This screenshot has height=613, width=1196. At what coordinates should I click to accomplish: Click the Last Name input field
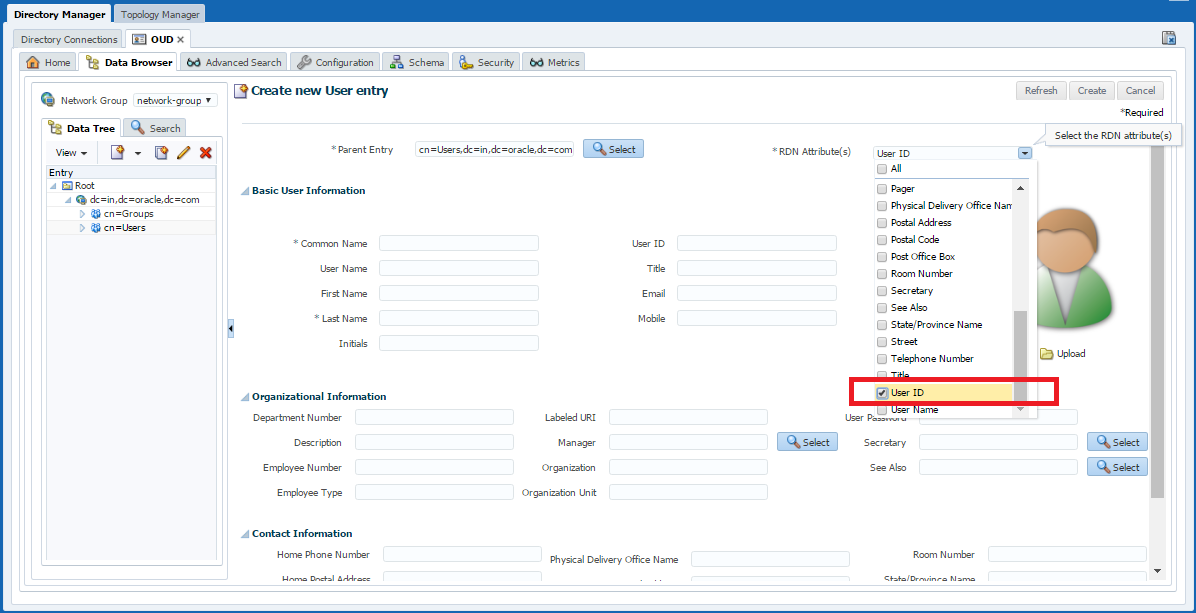pyautogui.click(x=459, y=319)
